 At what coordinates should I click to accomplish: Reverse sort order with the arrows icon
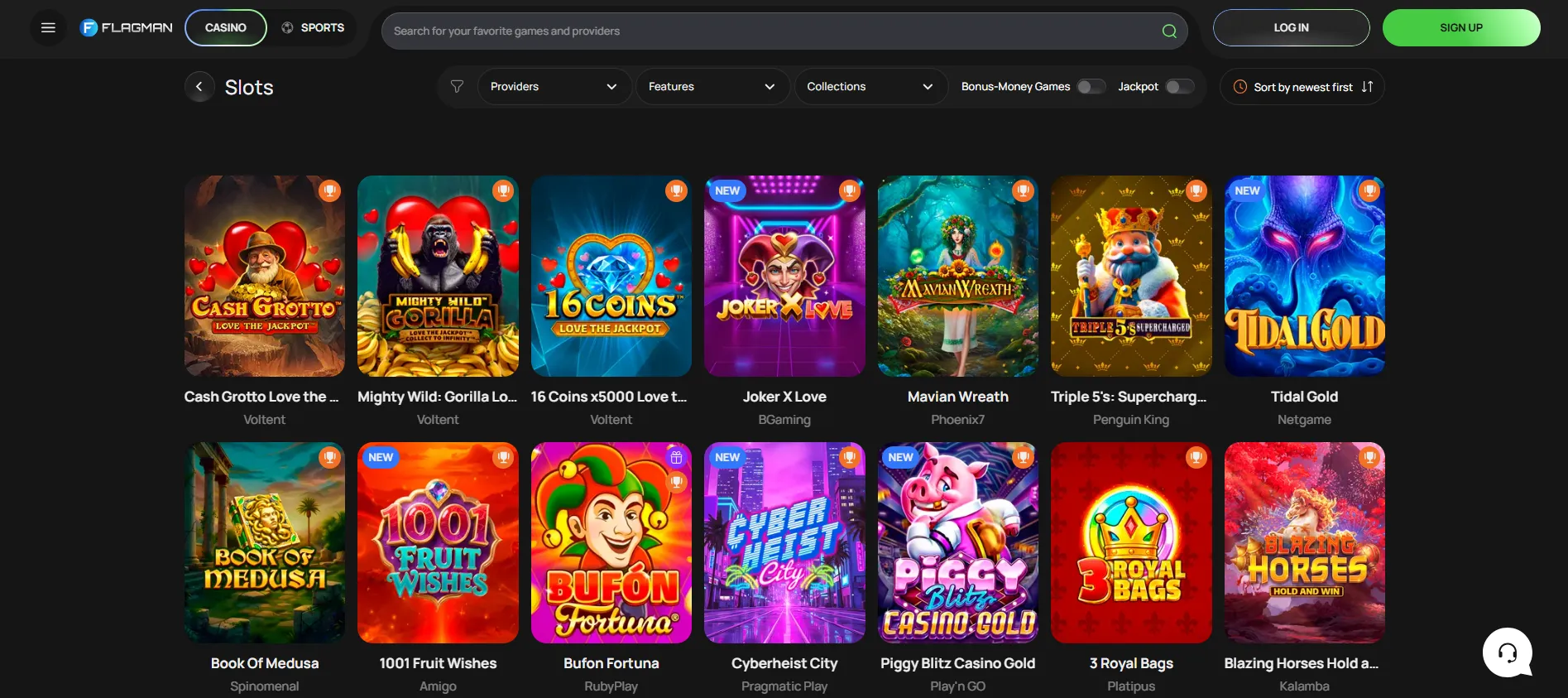tap(1367, 86)
